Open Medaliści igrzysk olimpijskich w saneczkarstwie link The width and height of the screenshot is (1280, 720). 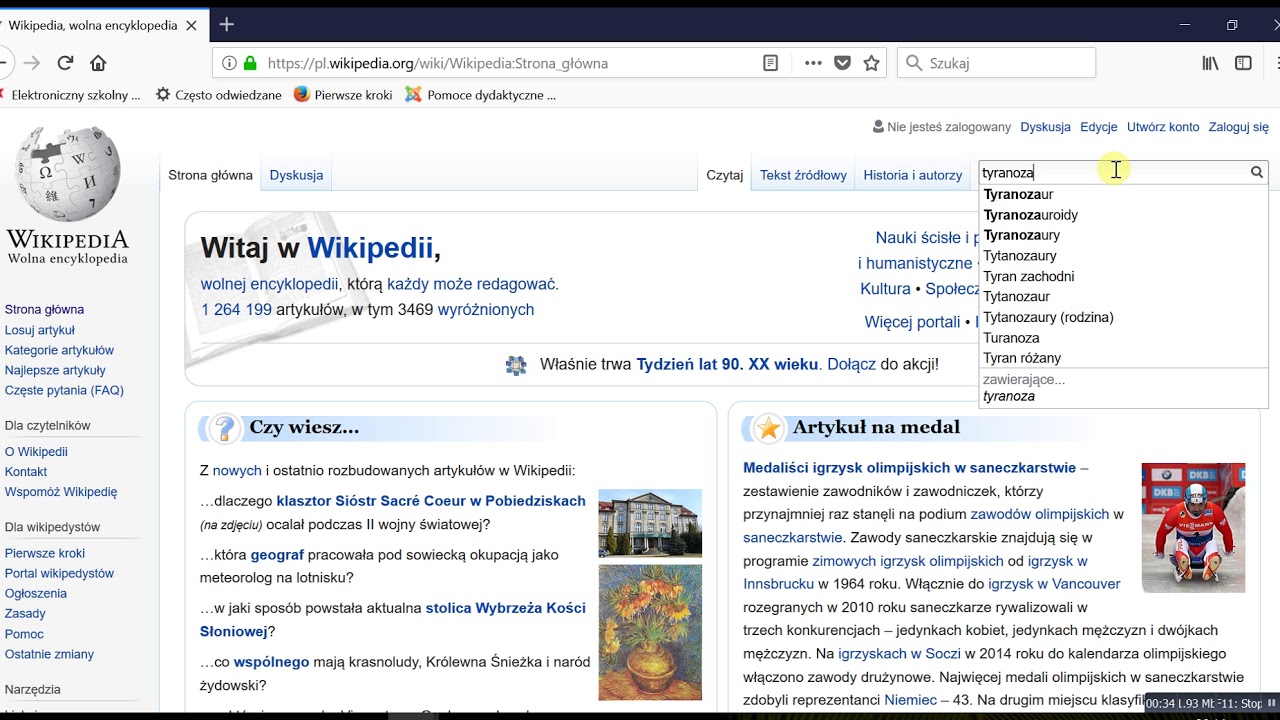click(909, 468)
